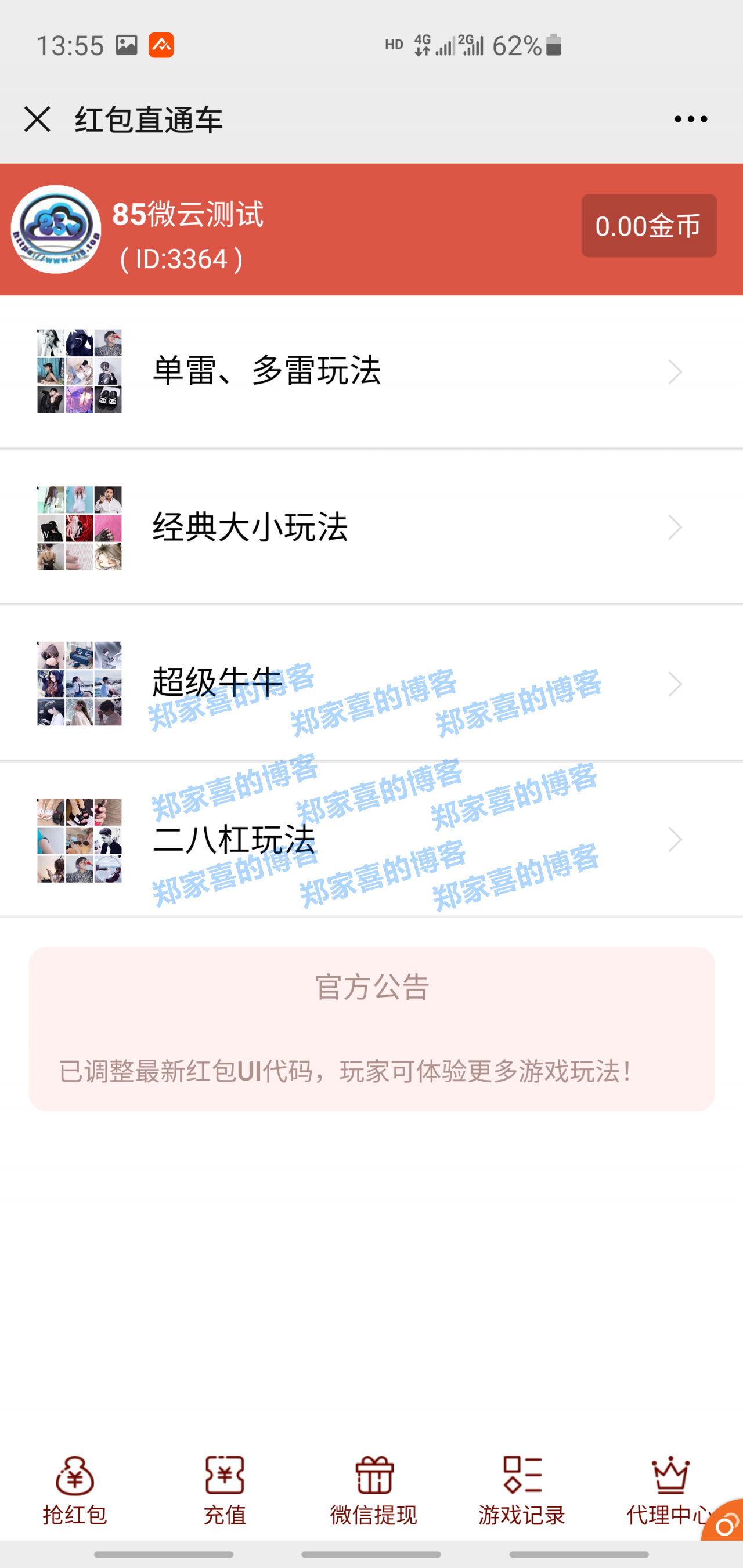Tap the 官方公告 announcement box
743x1568 pixels.
click(x=371, y=1029)
